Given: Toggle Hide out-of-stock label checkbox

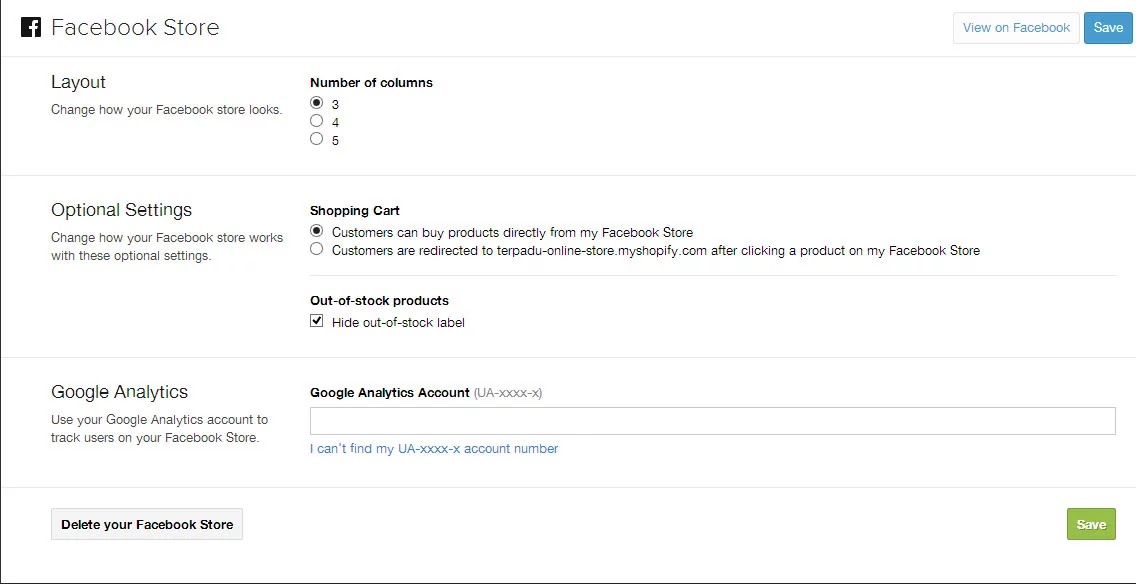Looking at the screenshot, I should click(x=317, y=321).
